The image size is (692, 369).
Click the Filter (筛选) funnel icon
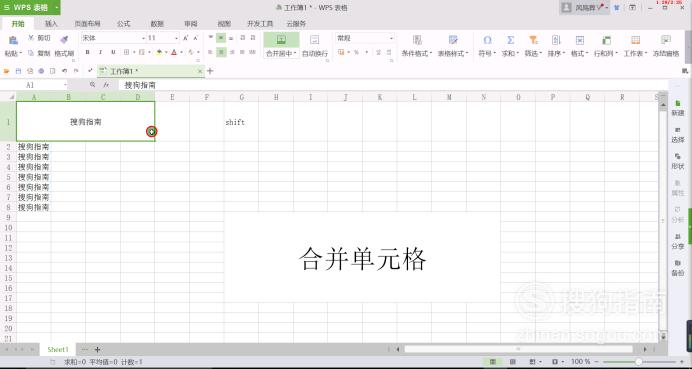pyautogui.click(x=533, y=40)
